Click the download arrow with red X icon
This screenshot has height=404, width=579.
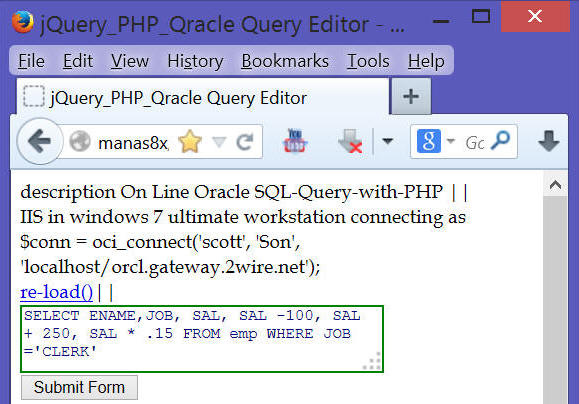(x=350, y=141)
